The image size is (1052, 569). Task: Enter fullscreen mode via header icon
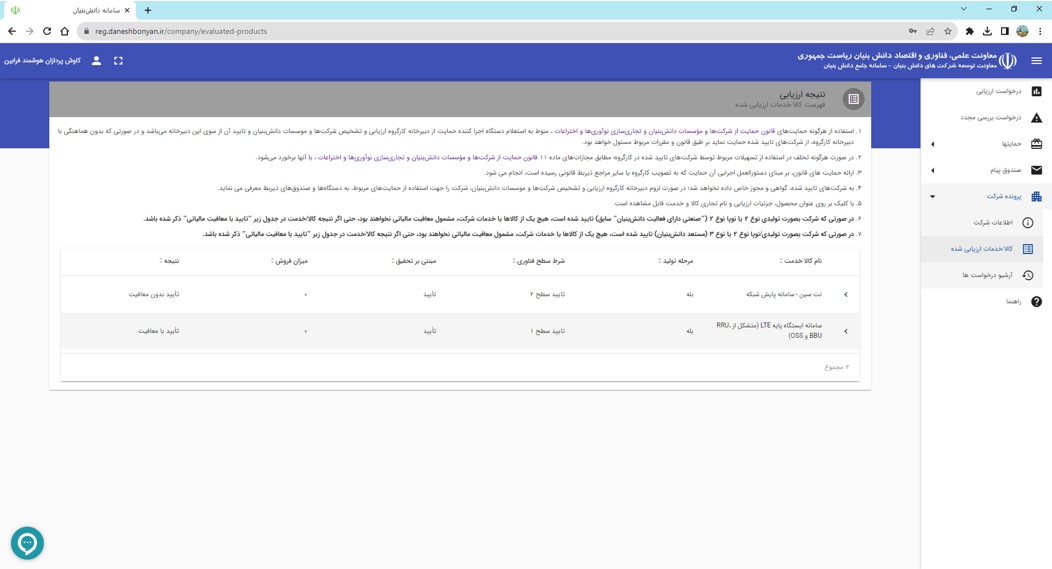(118, 60)
